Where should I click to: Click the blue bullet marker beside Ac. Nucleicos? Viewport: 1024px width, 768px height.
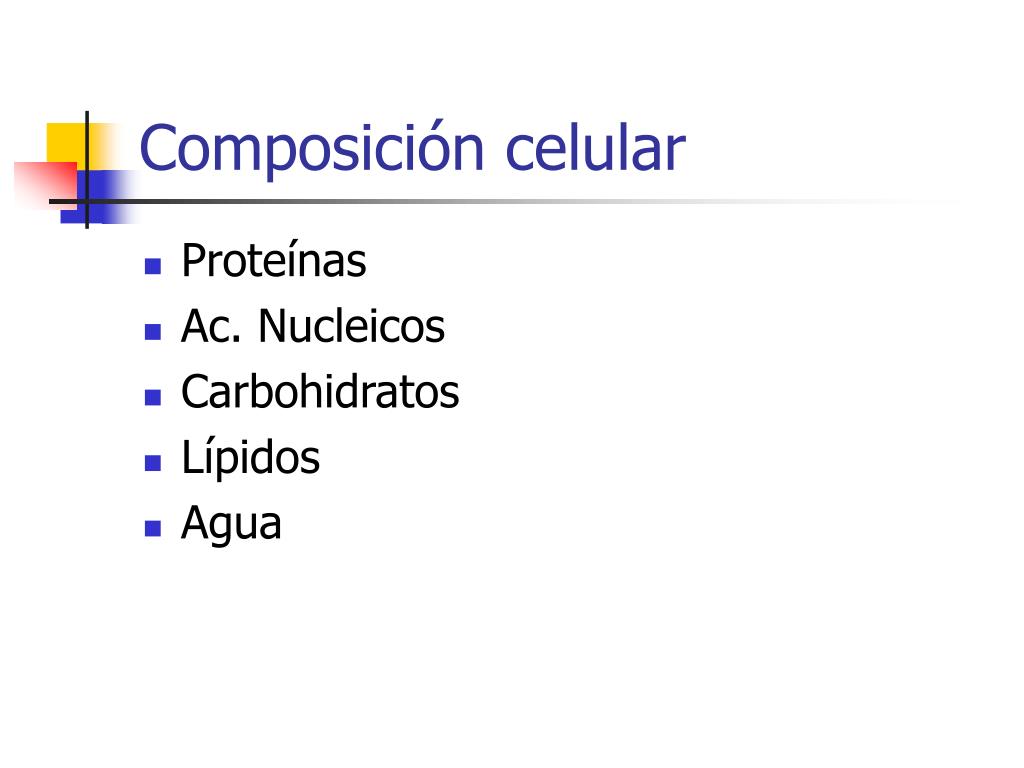[x=153, y=332]
